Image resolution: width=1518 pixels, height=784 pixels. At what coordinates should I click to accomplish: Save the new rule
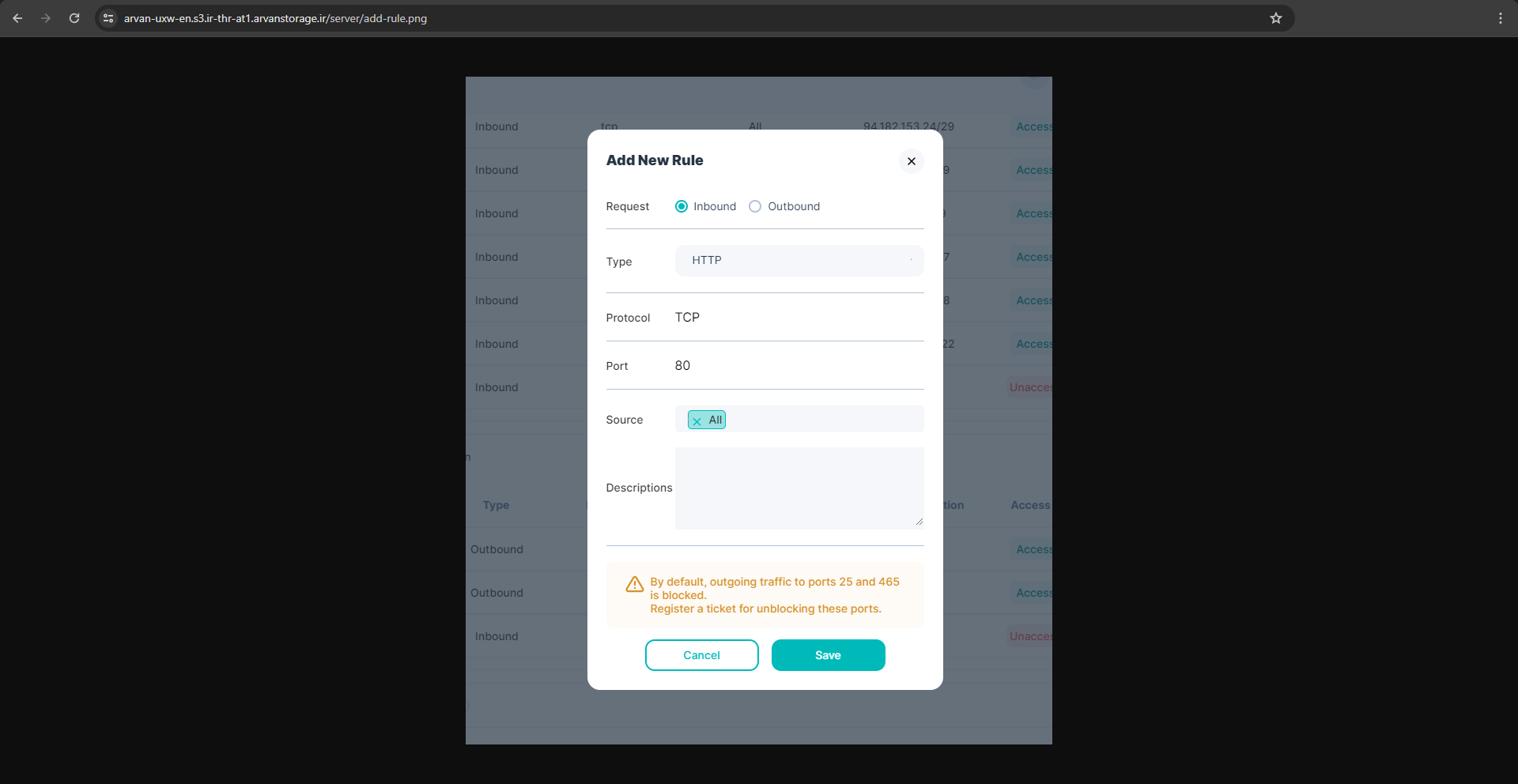point(828,655)
